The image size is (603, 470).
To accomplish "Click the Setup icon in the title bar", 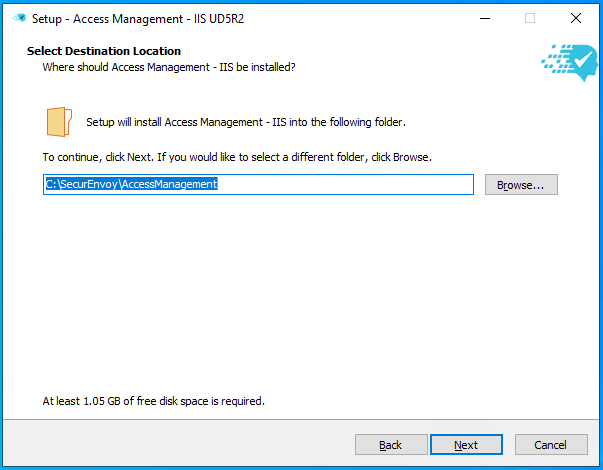I will click(19, 18).
